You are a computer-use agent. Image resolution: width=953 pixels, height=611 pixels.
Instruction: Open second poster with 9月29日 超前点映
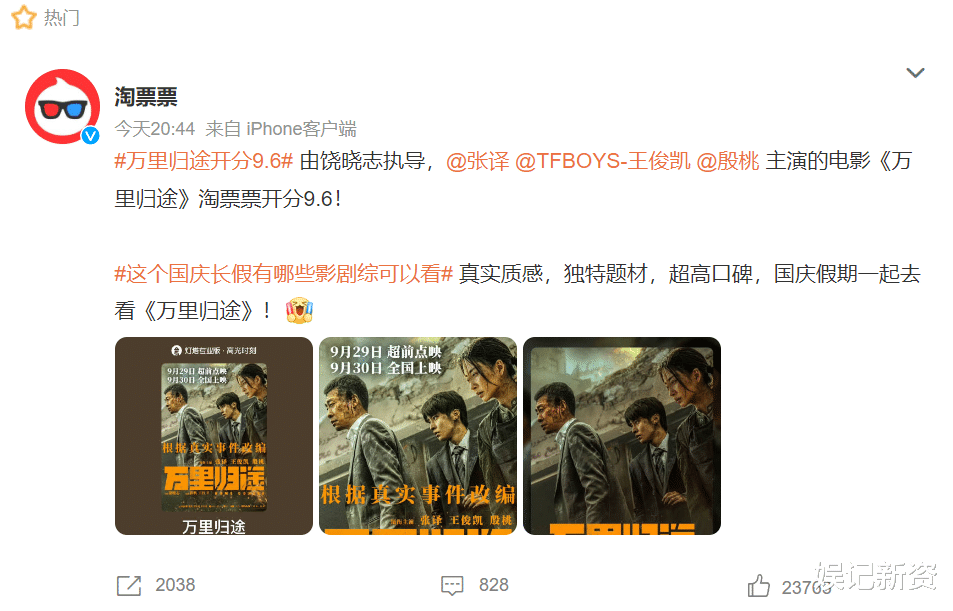pos(418,436)
